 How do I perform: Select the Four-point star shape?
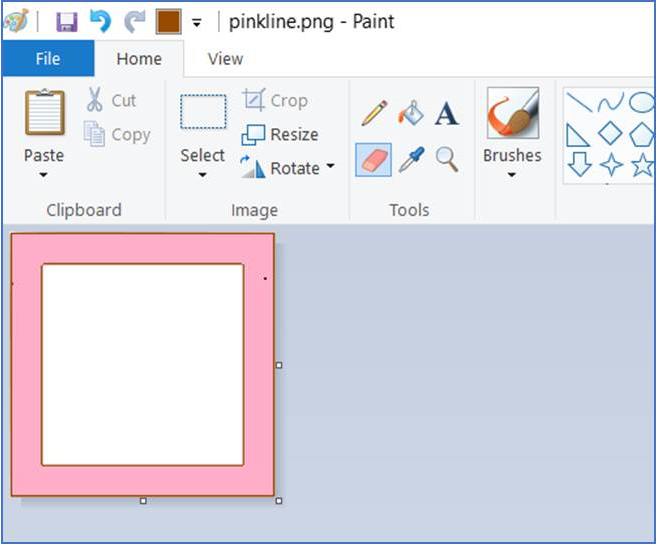click(x=611, y=165)
